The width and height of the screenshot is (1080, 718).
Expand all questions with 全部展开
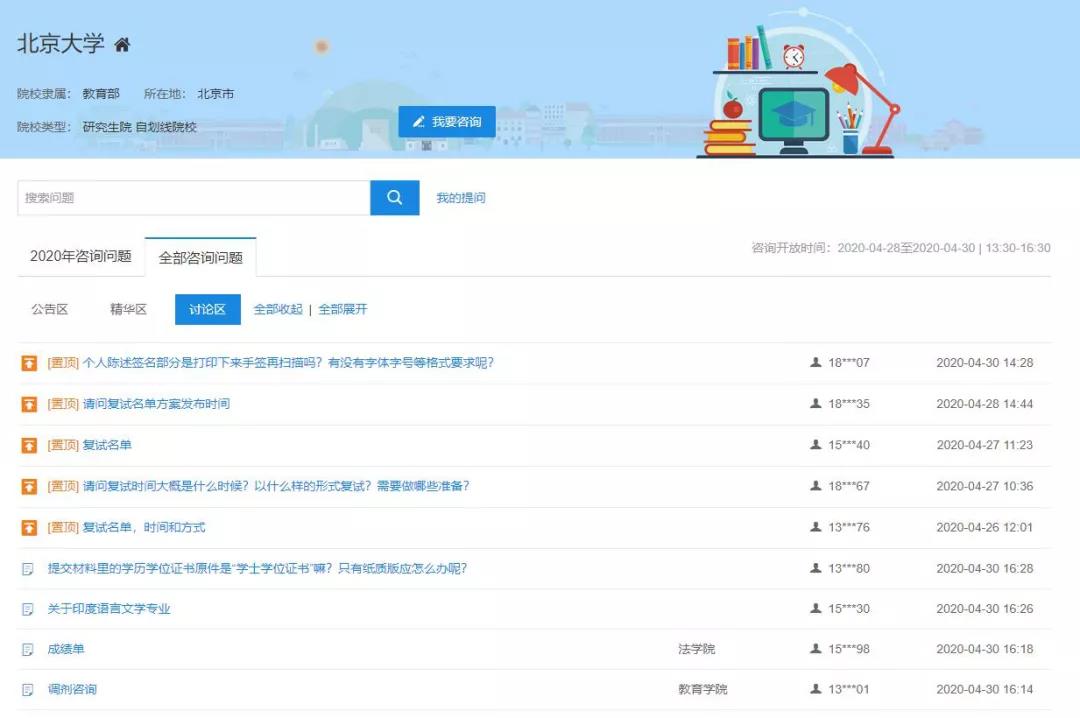click(x=343, y=310)
